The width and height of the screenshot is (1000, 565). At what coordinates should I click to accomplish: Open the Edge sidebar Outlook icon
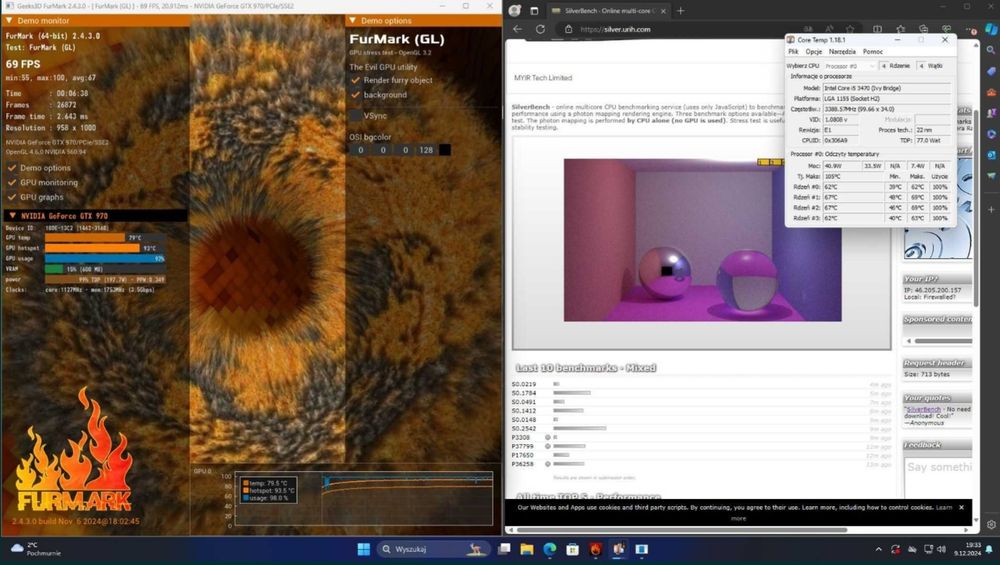991,155
